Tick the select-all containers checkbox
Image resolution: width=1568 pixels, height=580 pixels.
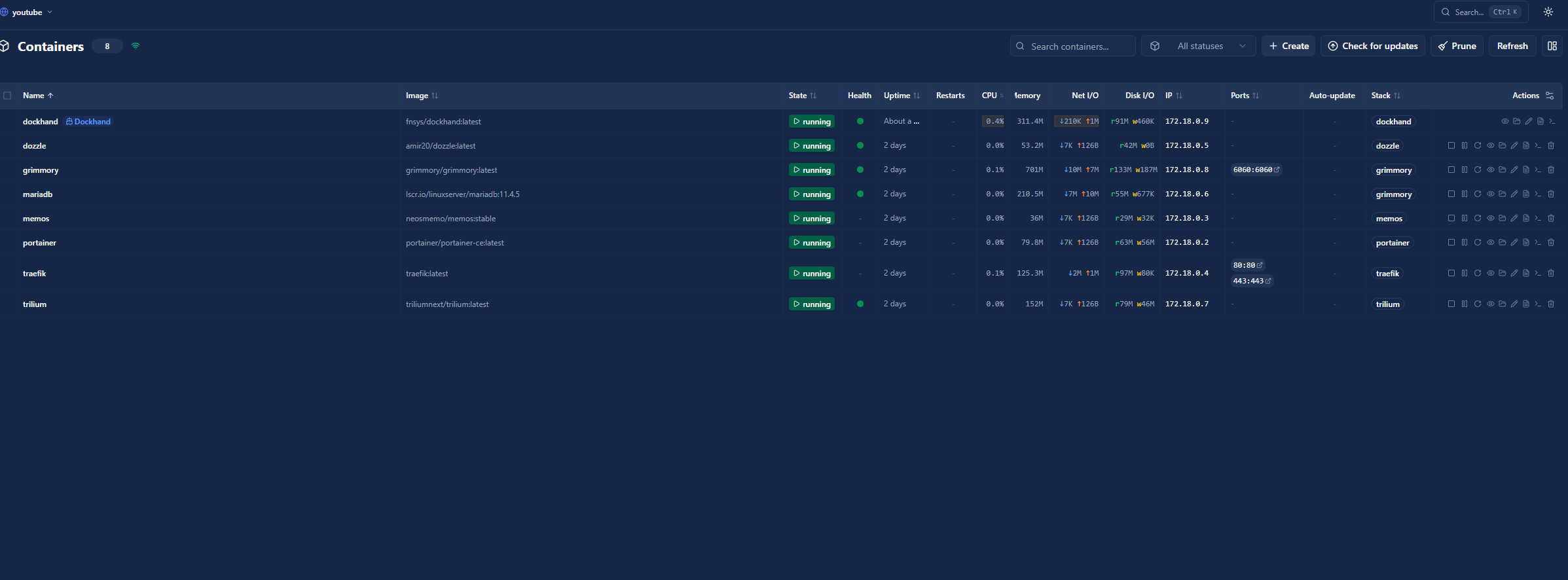tap(7, 96)
